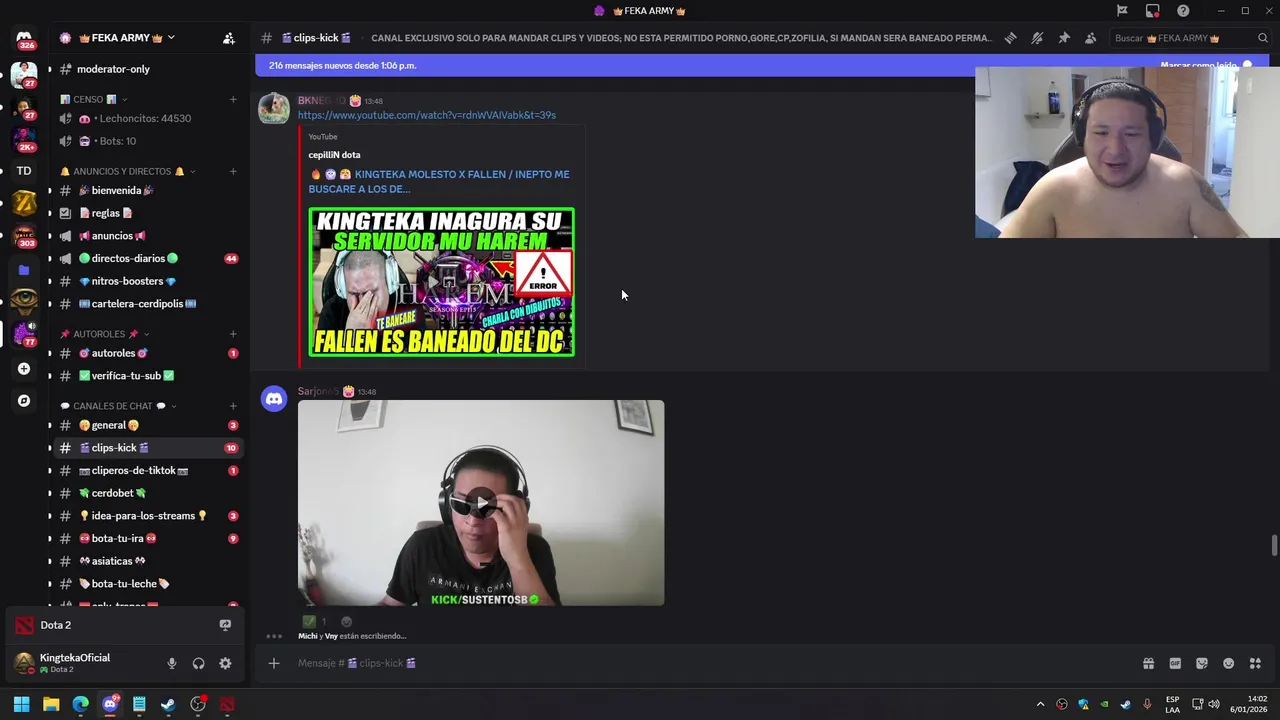Open the sticker picker

click(1202, 663)
